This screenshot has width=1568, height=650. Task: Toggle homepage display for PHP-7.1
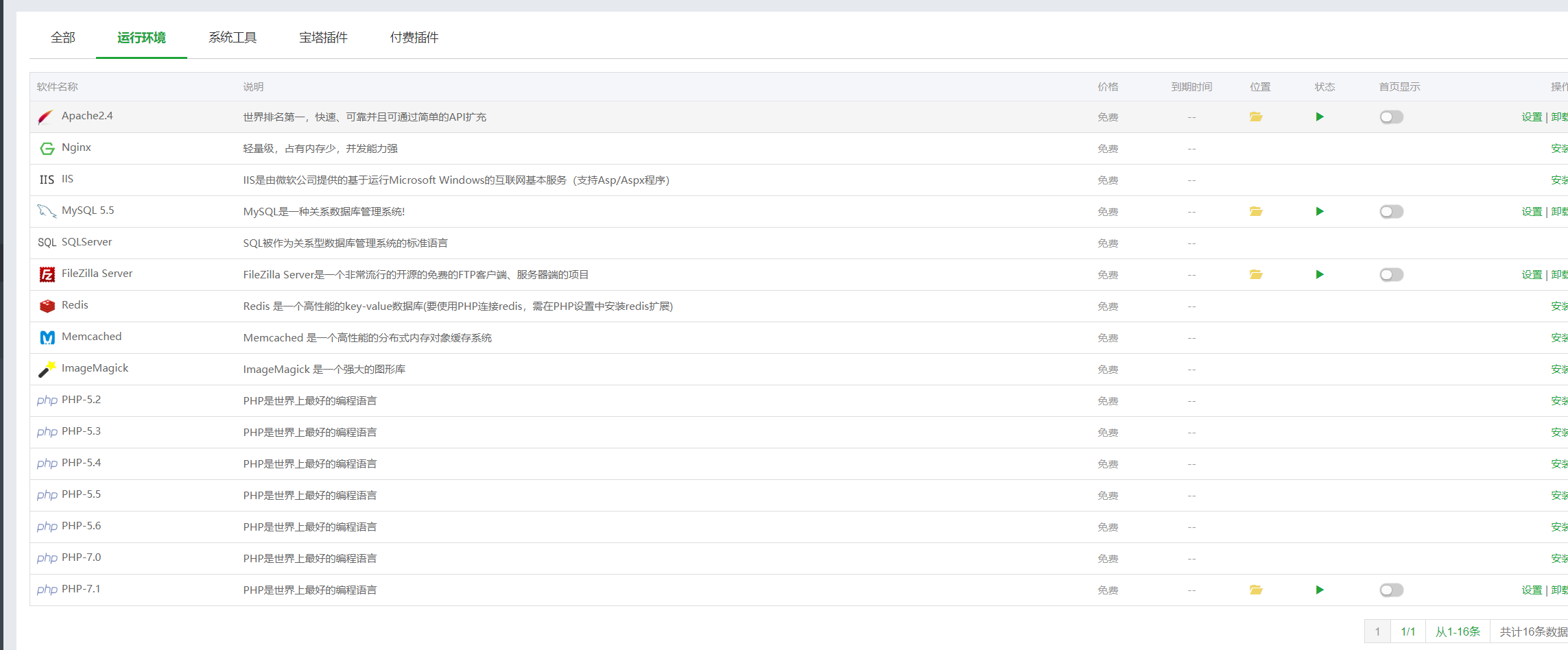coord(1392,590)
